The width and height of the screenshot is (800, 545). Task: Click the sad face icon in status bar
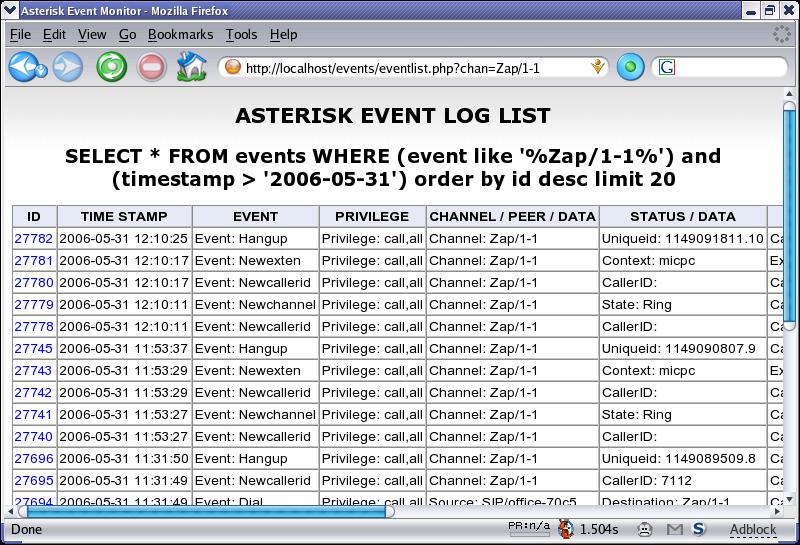tap(646, 529)
